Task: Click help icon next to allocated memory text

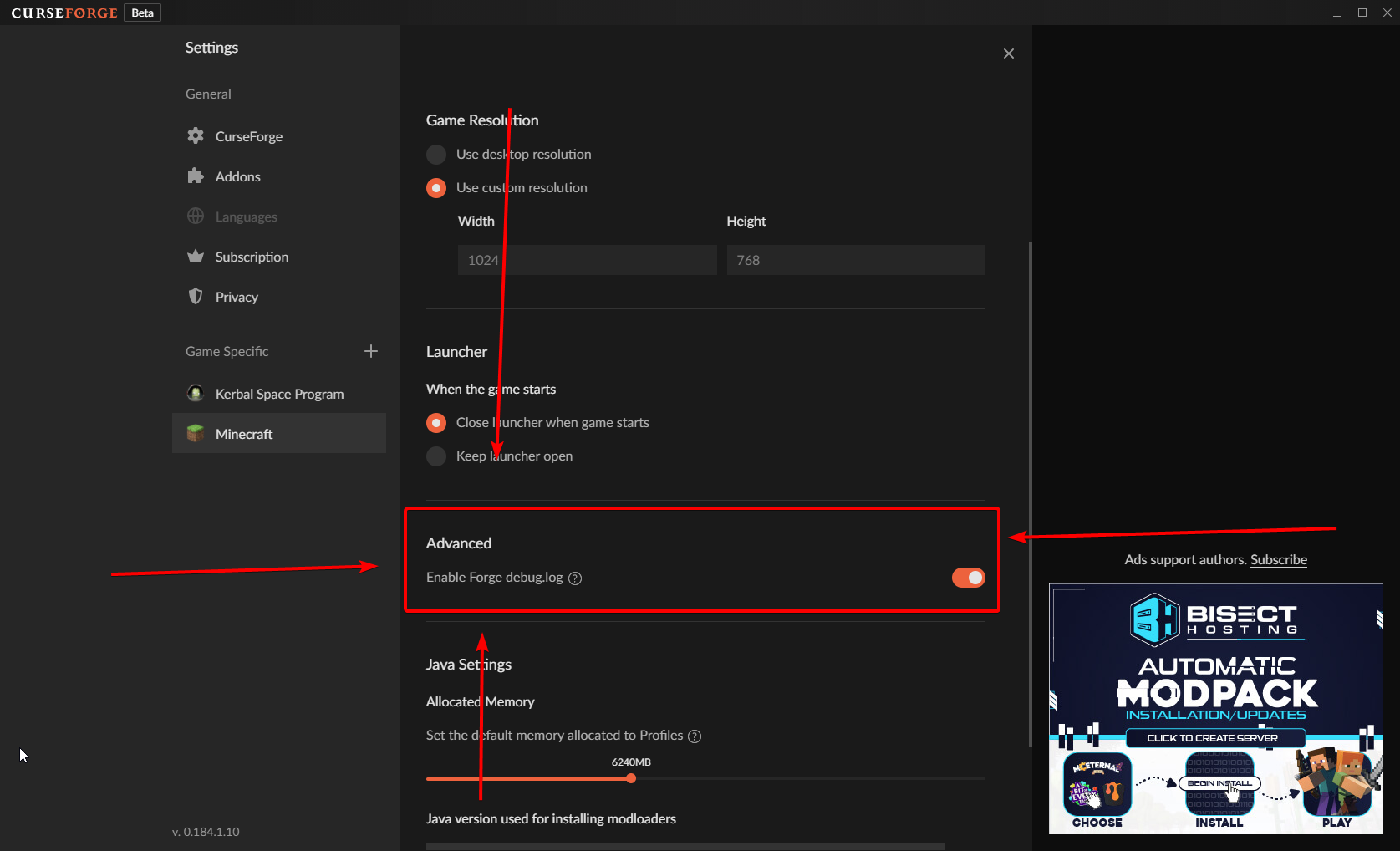Action: tap(695, 736)
